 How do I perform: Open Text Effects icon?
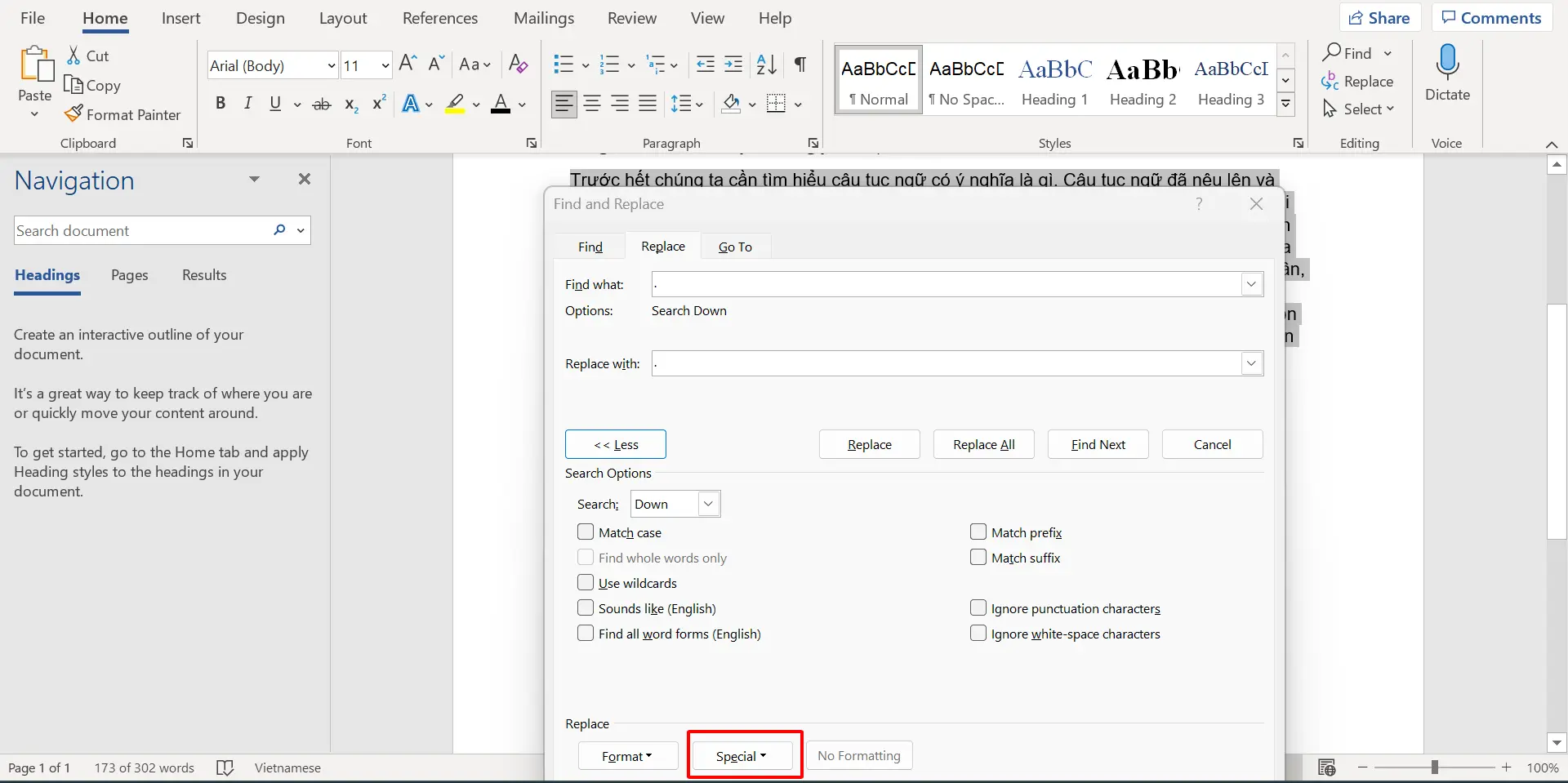411,104
